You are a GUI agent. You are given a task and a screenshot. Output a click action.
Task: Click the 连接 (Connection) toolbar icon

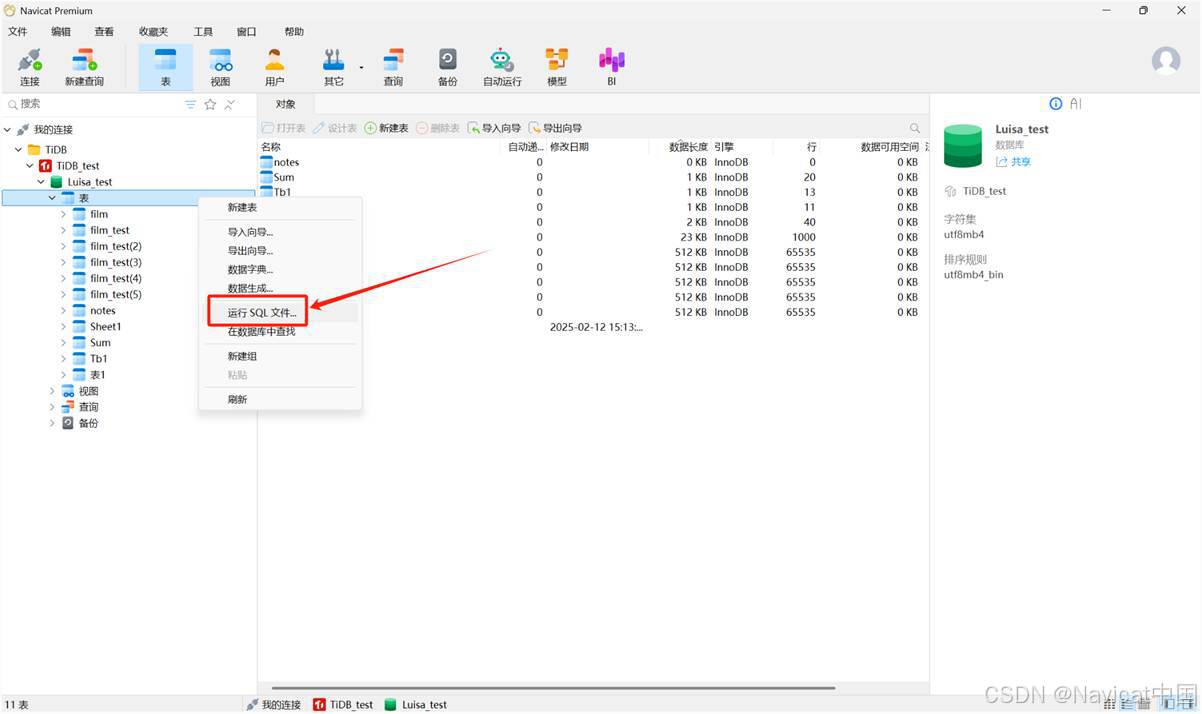(30, 67)
